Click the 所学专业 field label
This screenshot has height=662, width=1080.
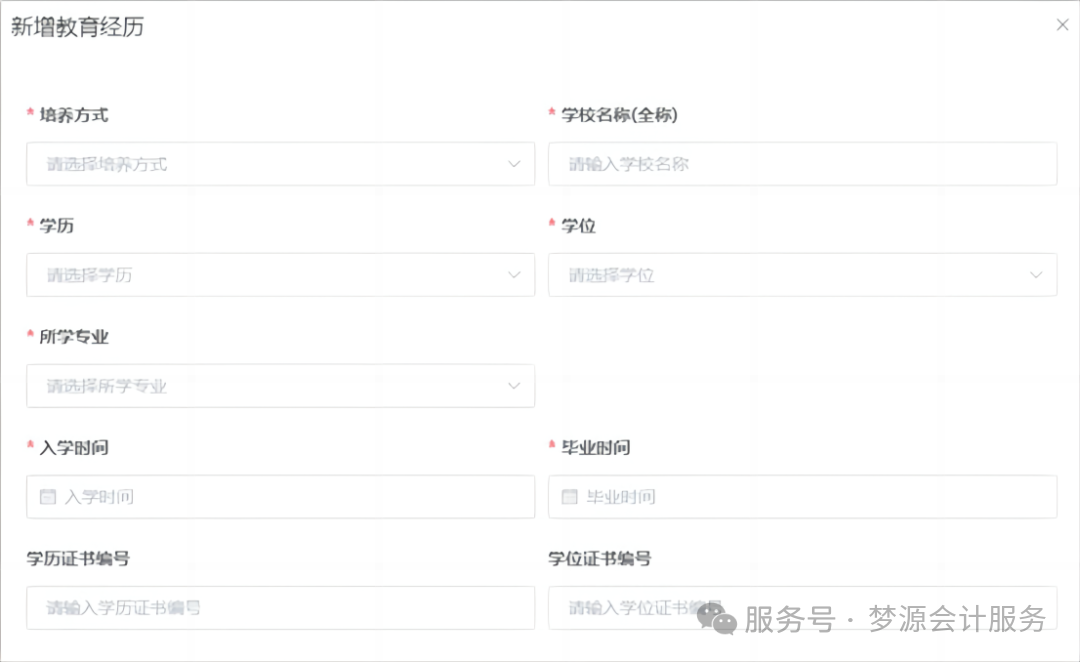click(x=73, y=337)
